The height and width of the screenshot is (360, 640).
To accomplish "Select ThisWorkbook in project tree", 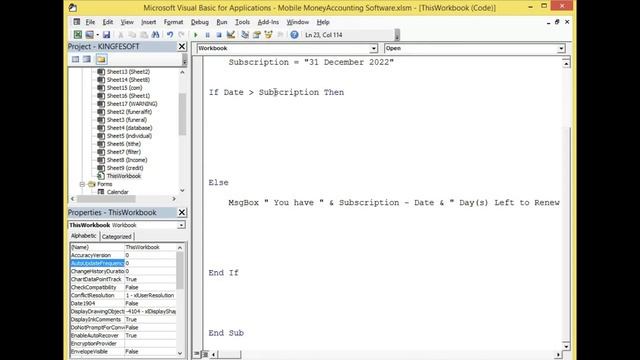I will click(124, 176).
